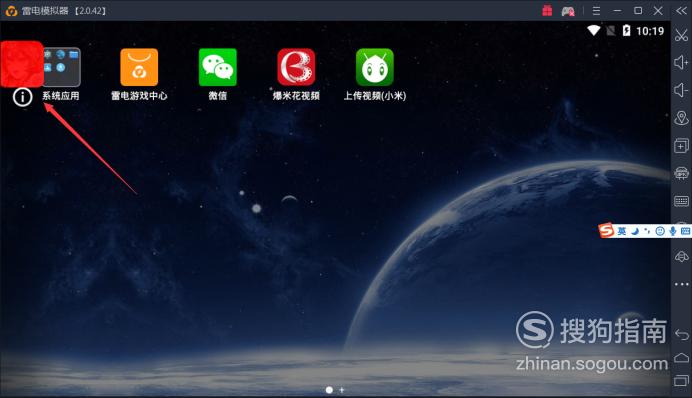Image resolution: width=692 pixels, height=398 pixels.
Task: Click the cloud-shaped icon in the sidebar
Action: click(x=681, y=256)
